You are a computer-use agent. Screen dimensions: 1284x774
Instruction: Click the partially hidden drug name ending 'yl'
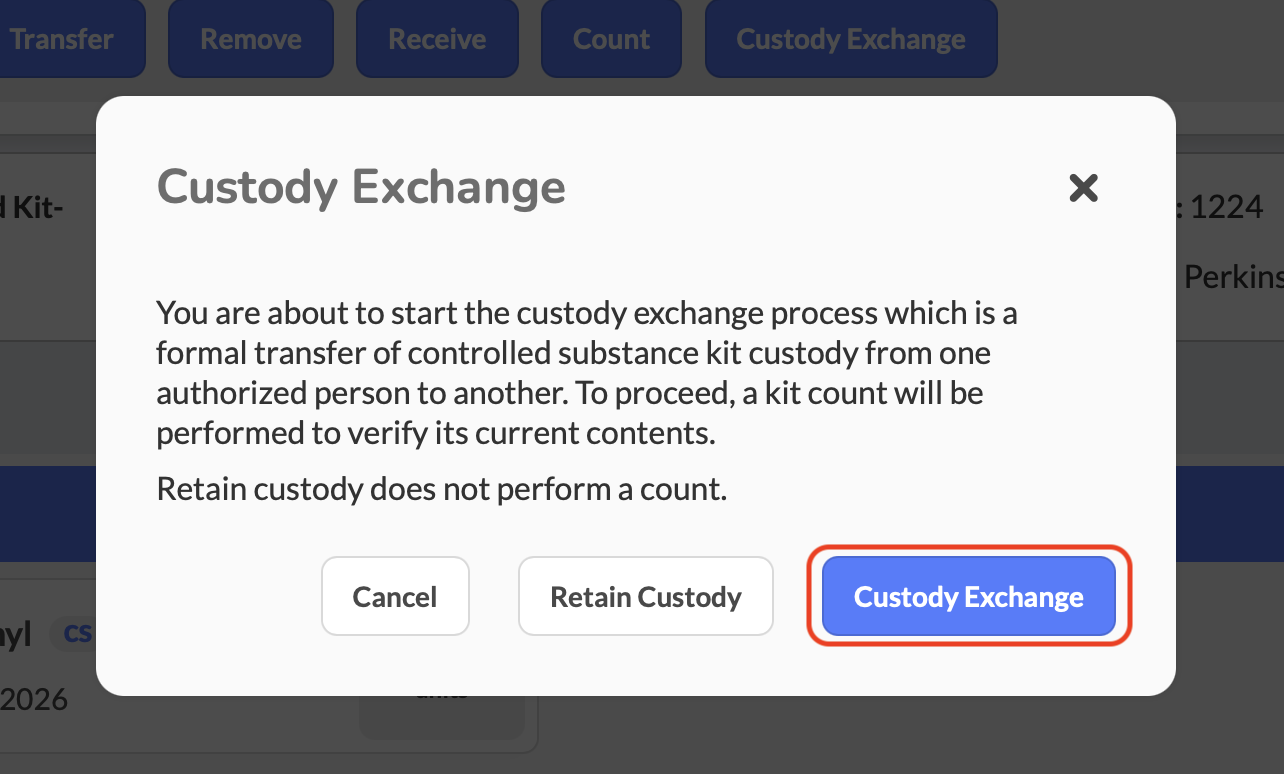click(16, 633)
